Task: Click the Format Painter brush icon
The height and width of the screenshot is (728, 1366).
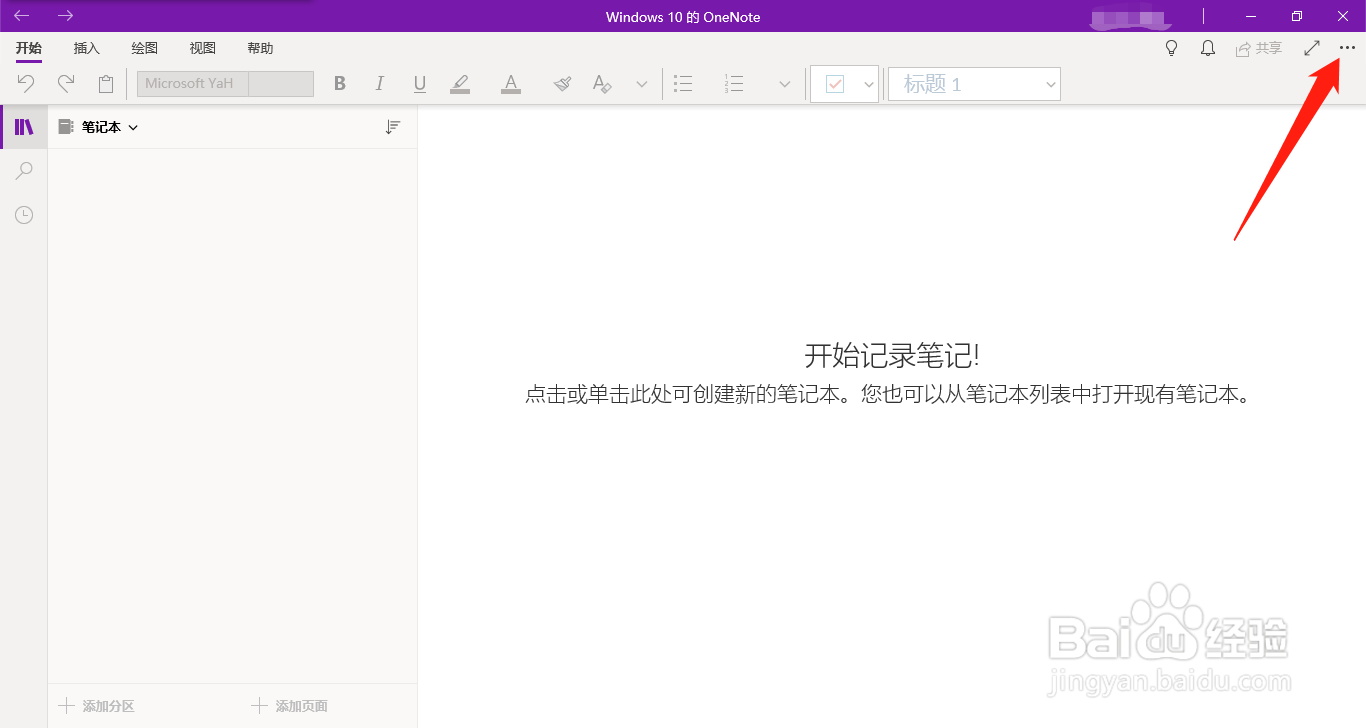Action: point(562,84)
